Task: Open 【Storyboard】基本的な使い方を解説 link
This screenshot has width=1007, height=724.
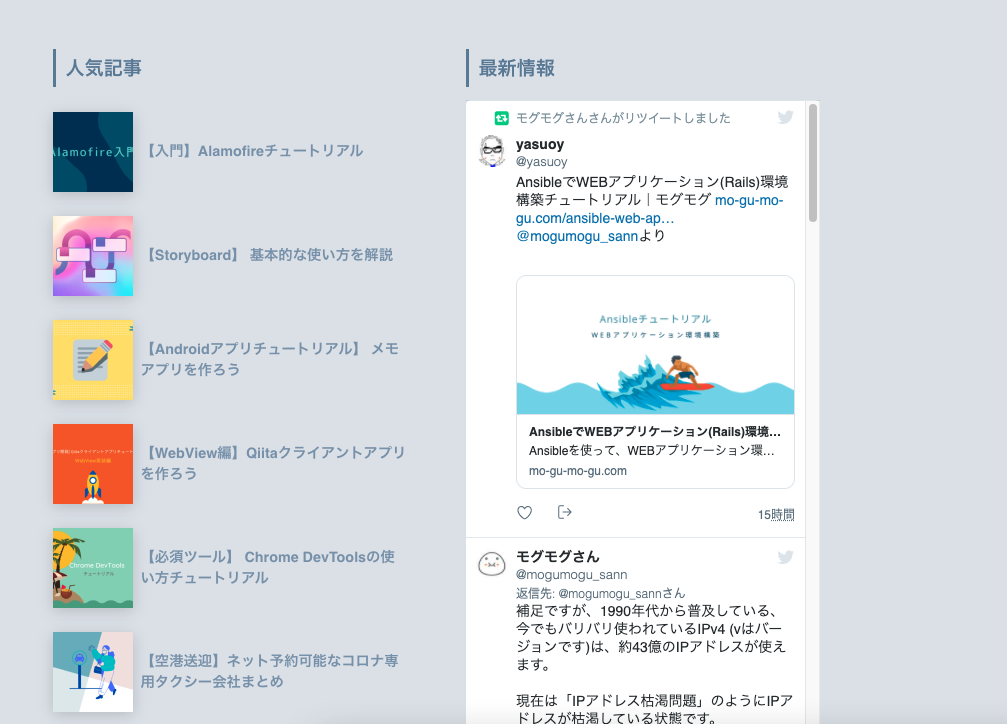Action: (267, 255)
